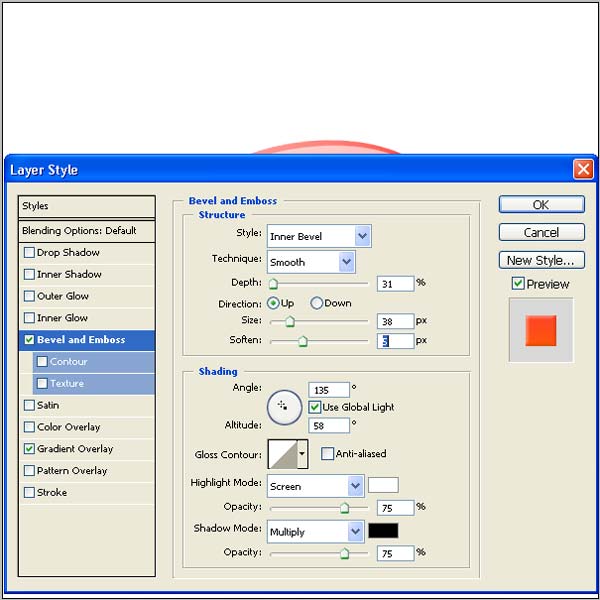Viewport: 600px width, 600px height.
Task: Enable the Inner Glow checkbox
Action: click(x=29, y=318)
